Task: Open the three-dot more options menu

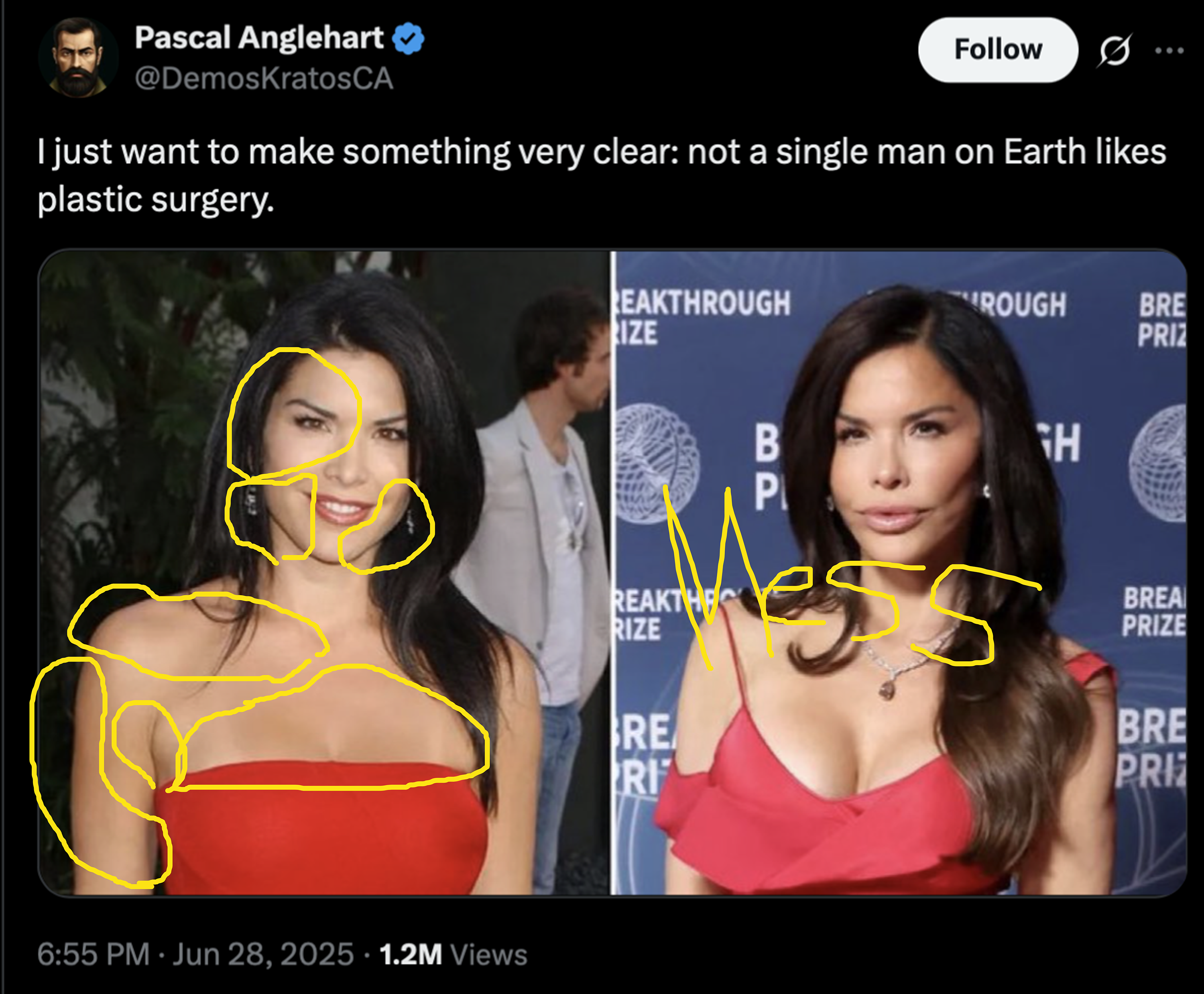Action: coord(1169,51)
